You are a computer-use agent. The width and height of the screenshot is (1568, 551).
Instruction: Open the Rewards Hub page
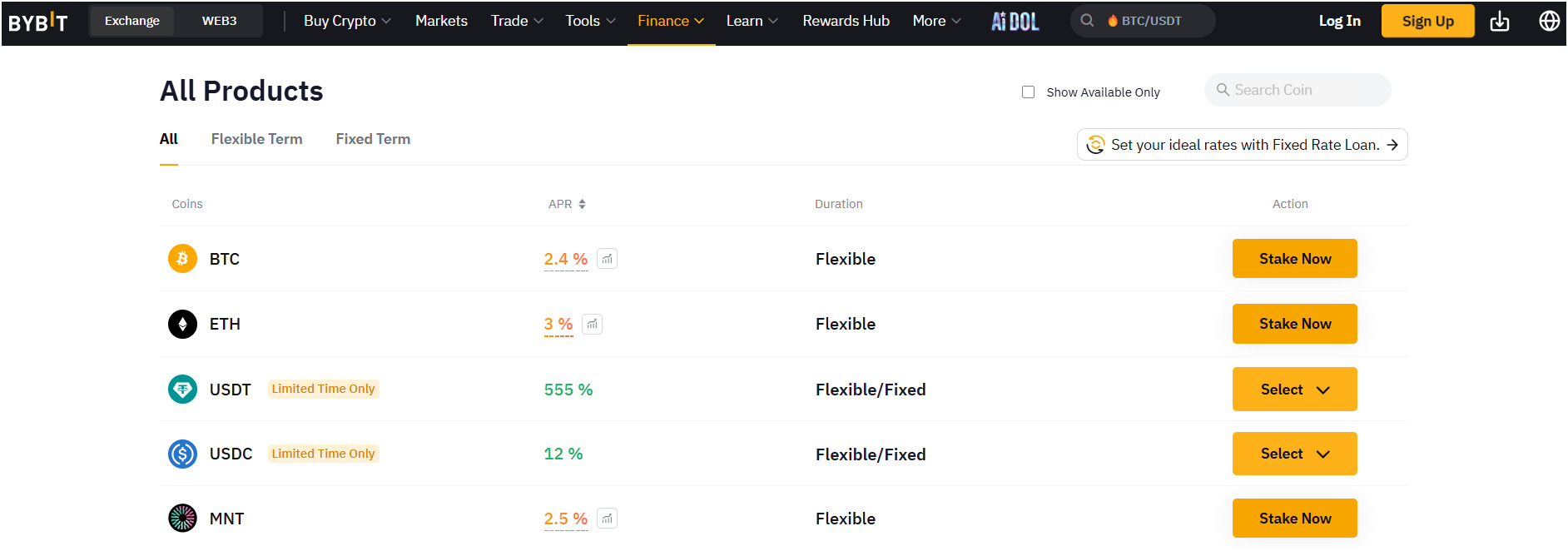tap(846, 21)
